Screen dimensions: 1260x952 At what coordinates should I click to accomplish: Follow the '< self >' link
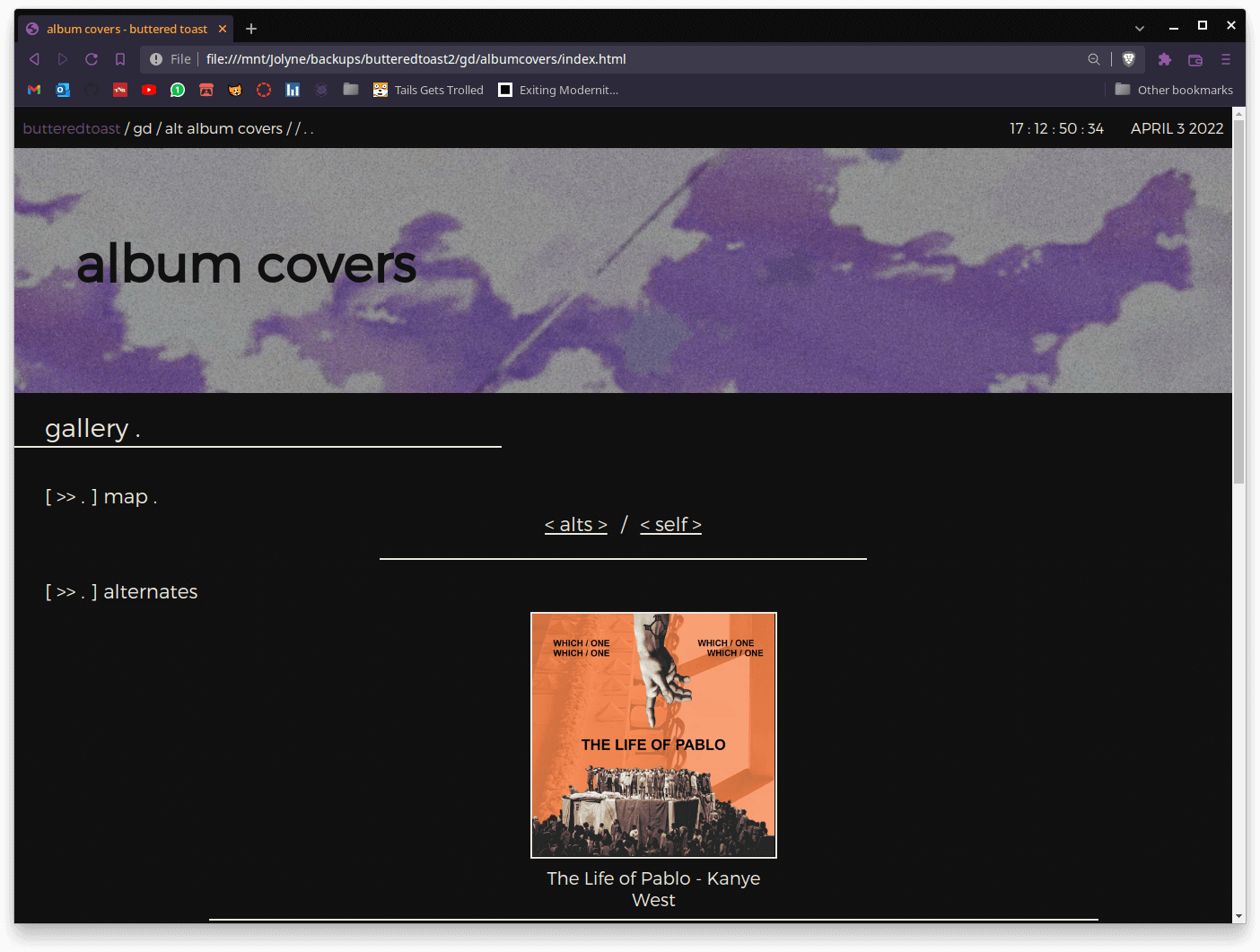670,525
